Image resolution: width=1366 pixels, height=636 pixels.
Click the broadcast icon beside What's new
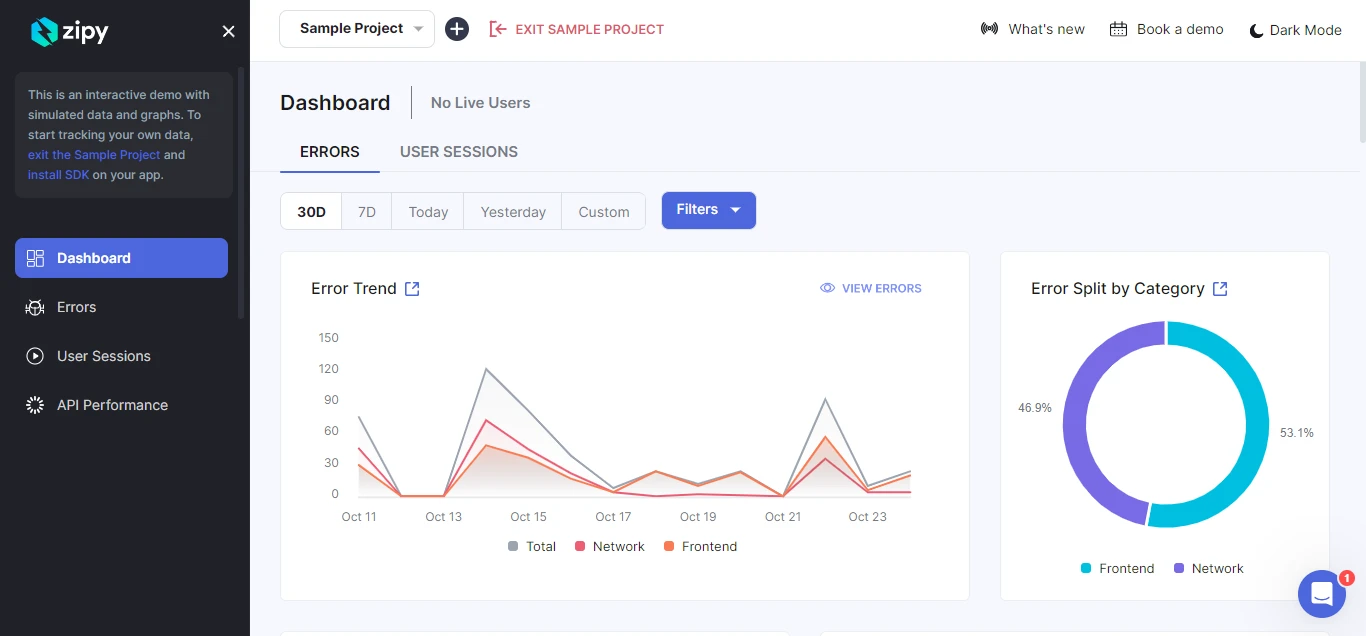[x=989, y=29]
